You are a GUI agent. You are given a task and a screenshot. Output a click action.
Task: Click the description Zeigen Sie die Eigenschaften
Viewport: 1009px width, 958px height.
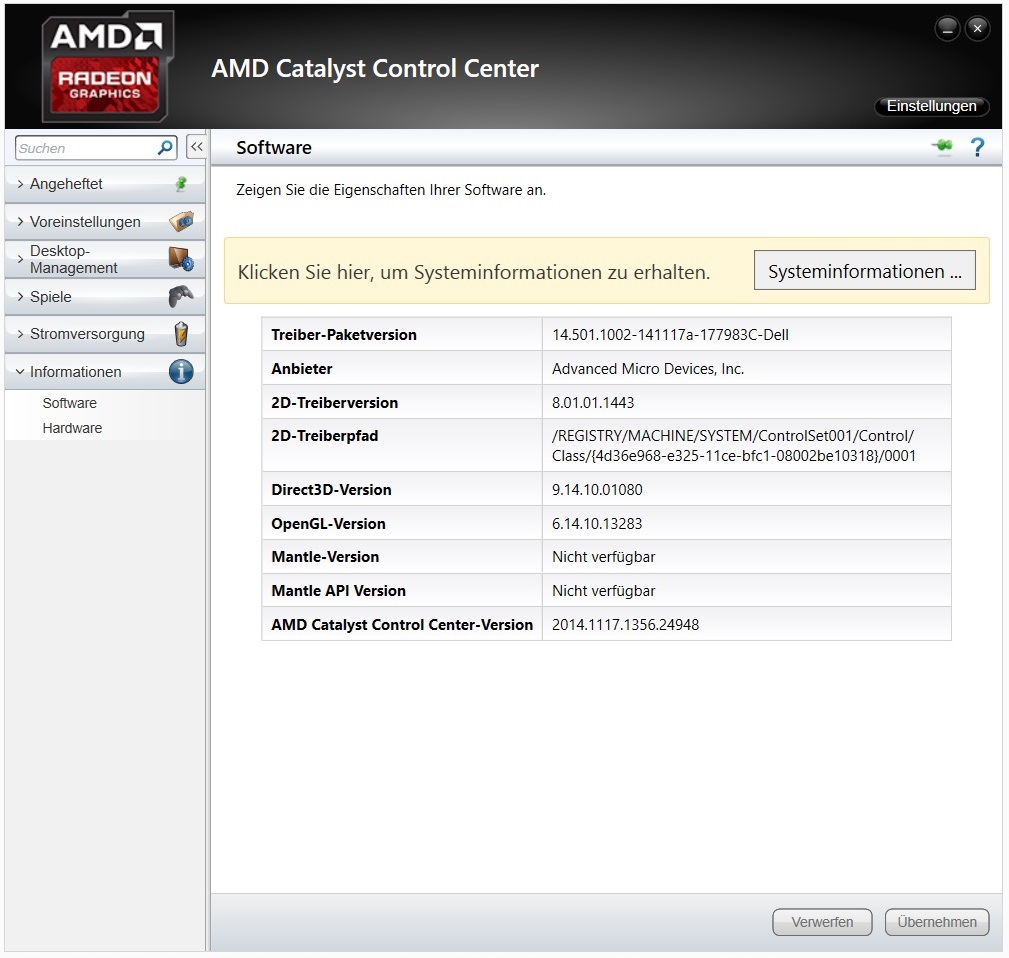(391, 190)
